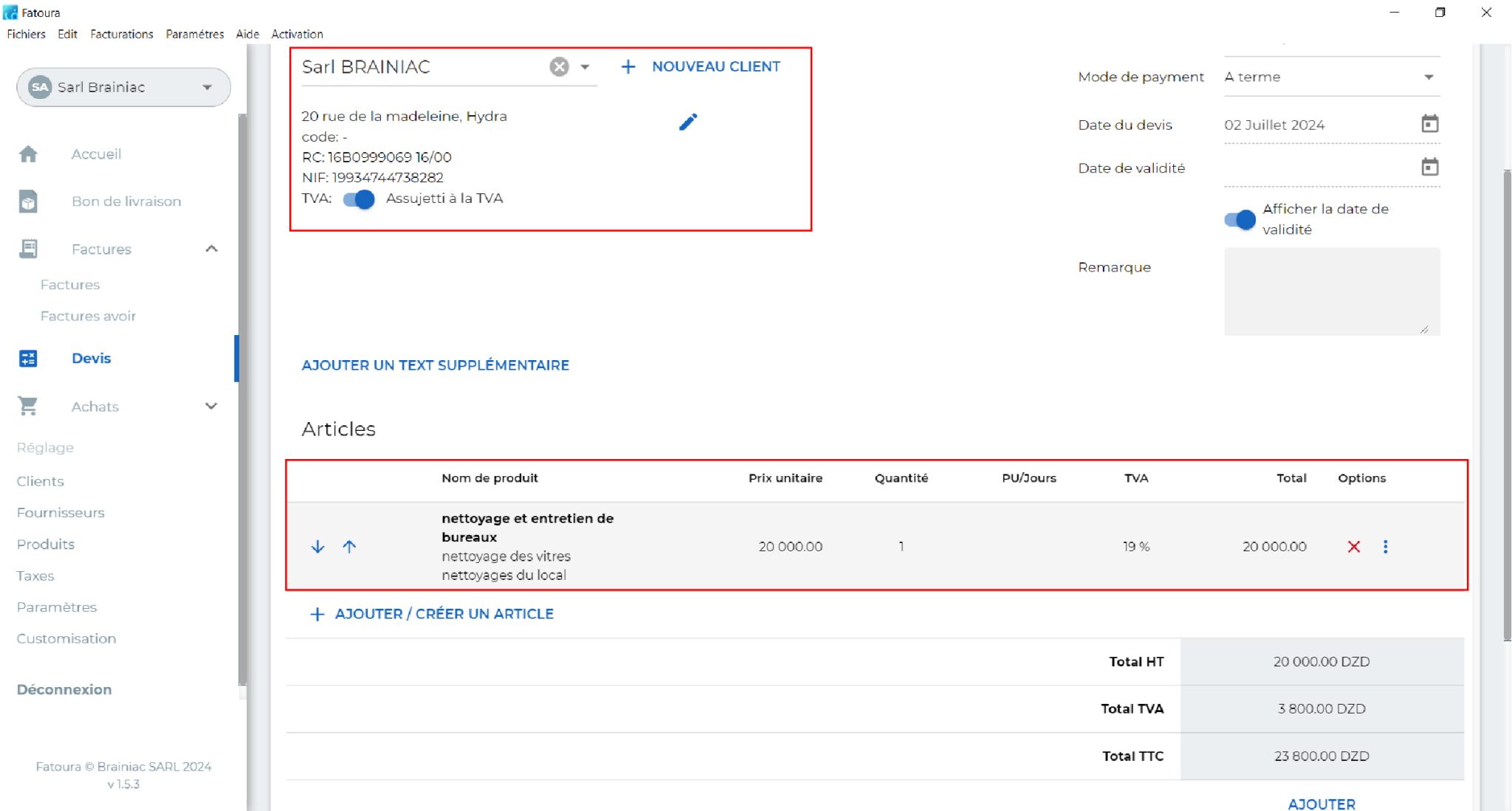The width and height of the screenshot is (1512, 811).
Task: Delete the article with red X
Action: click(x=1353, y=547)
